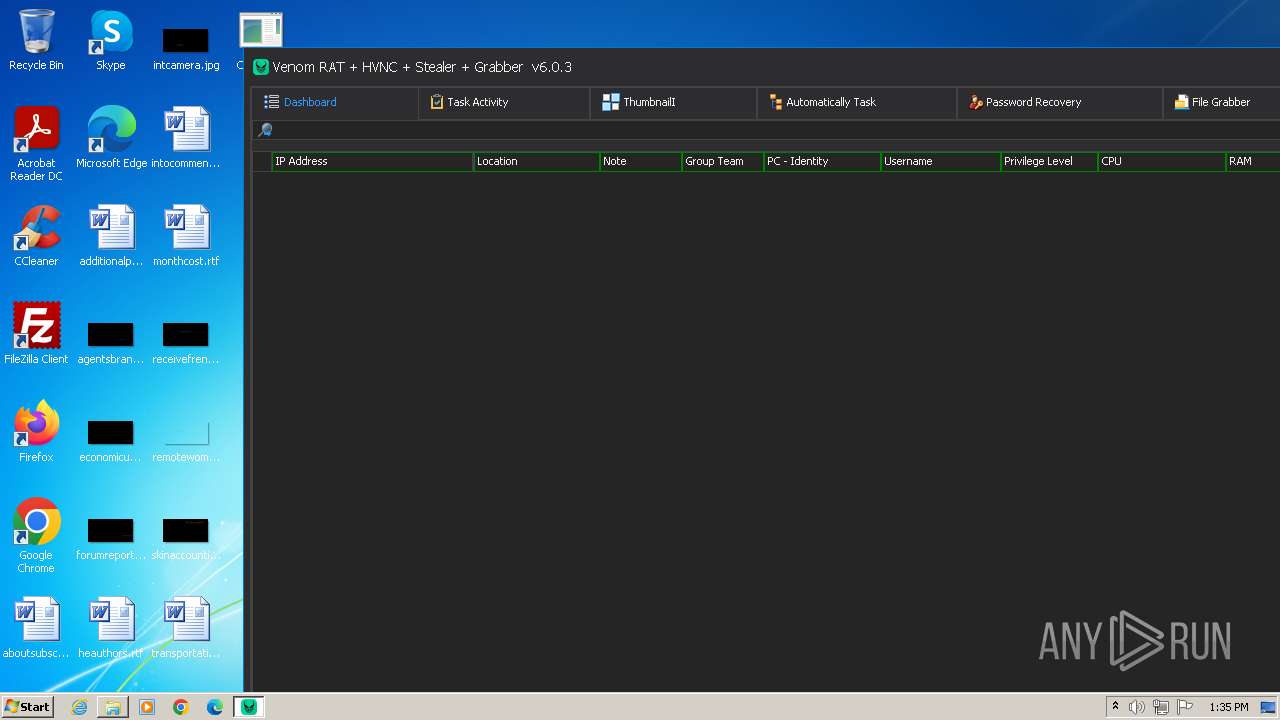This screenshot has height=720, width=1280.
Task: Switch to the Task Activity tab
Action: (x=504, y=102)
